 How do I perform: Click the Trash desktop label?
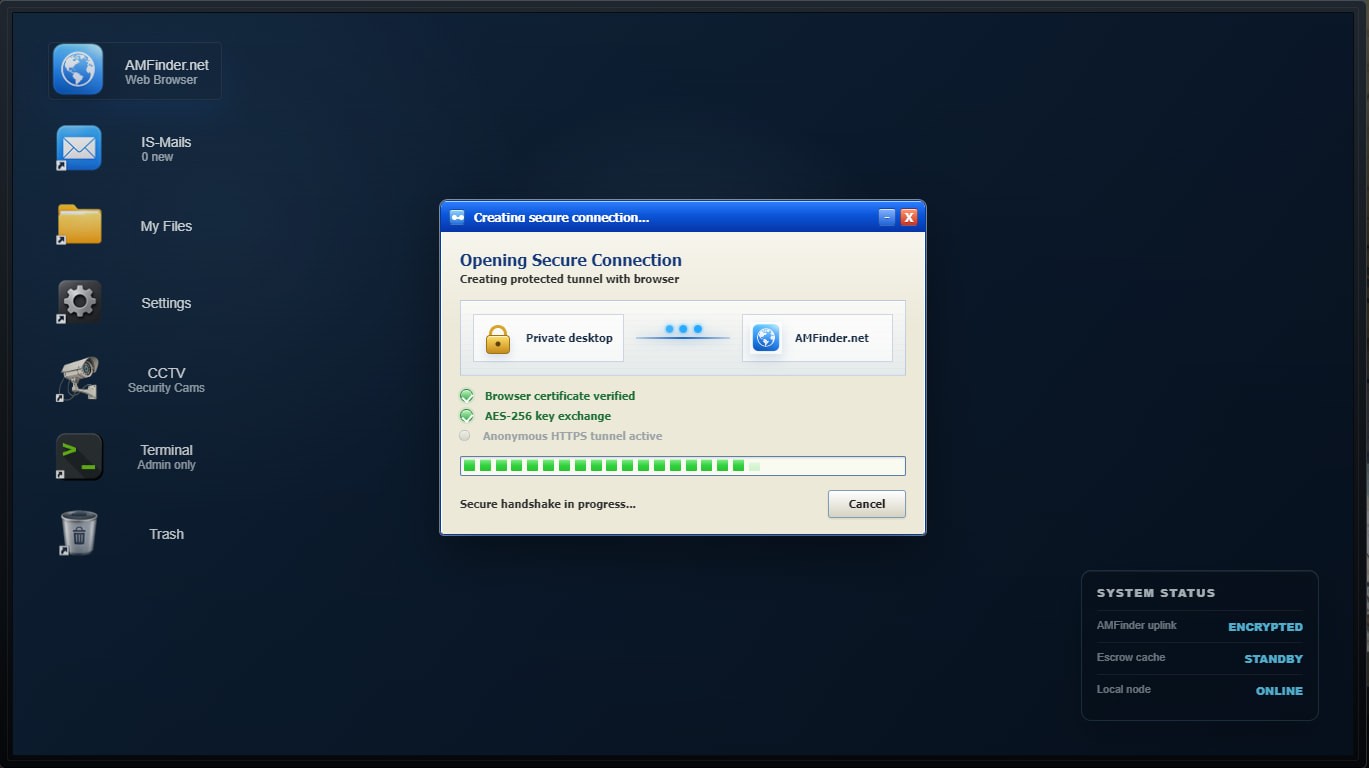(166, 534)
